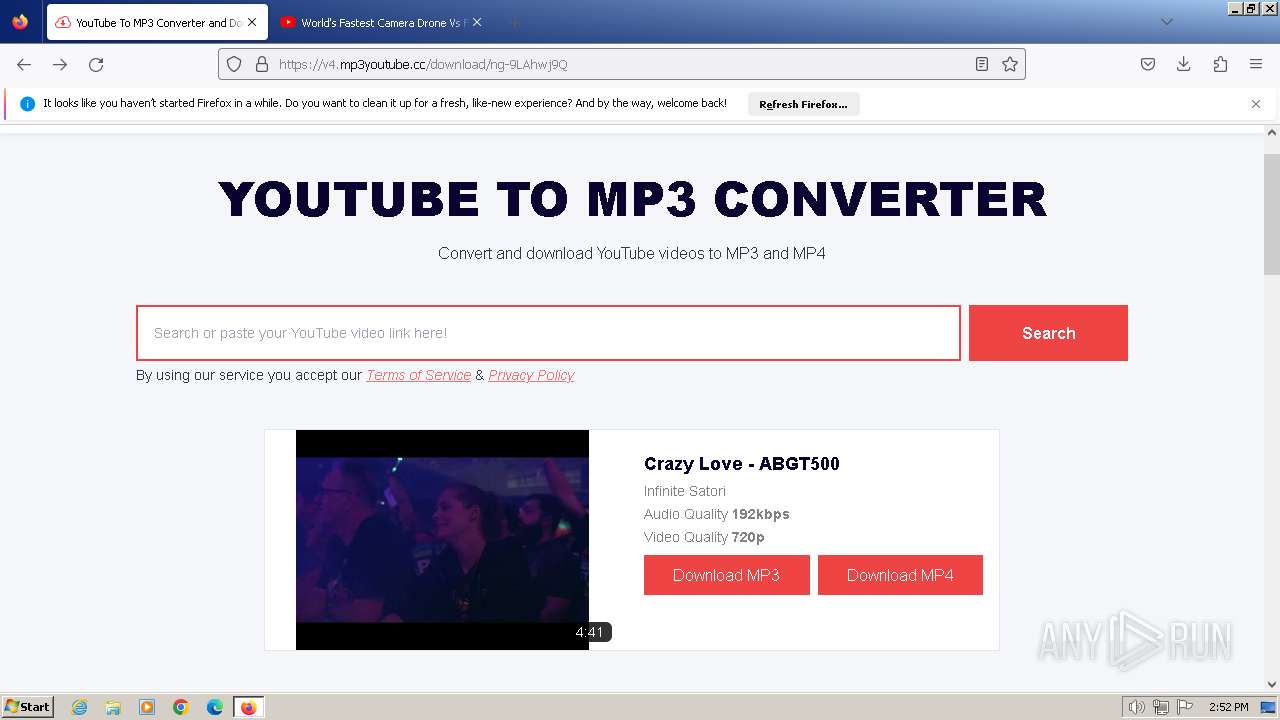Click Crazy Love - ABGT500 title
Image resolution: width=1280 pixels, height=720 pixels.
[742, 464]
